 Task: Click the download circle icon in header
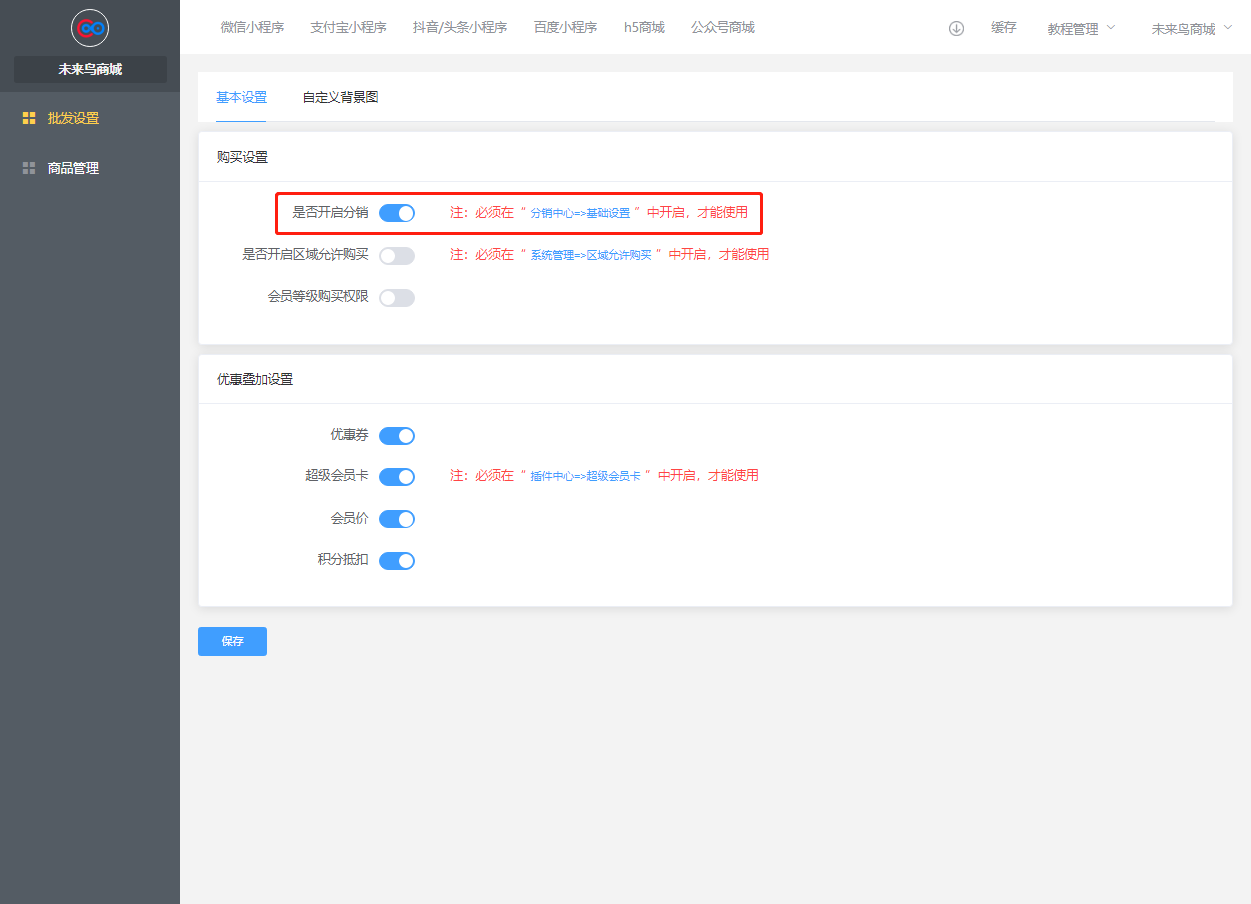pyautogui.click(x=956, y=28)
